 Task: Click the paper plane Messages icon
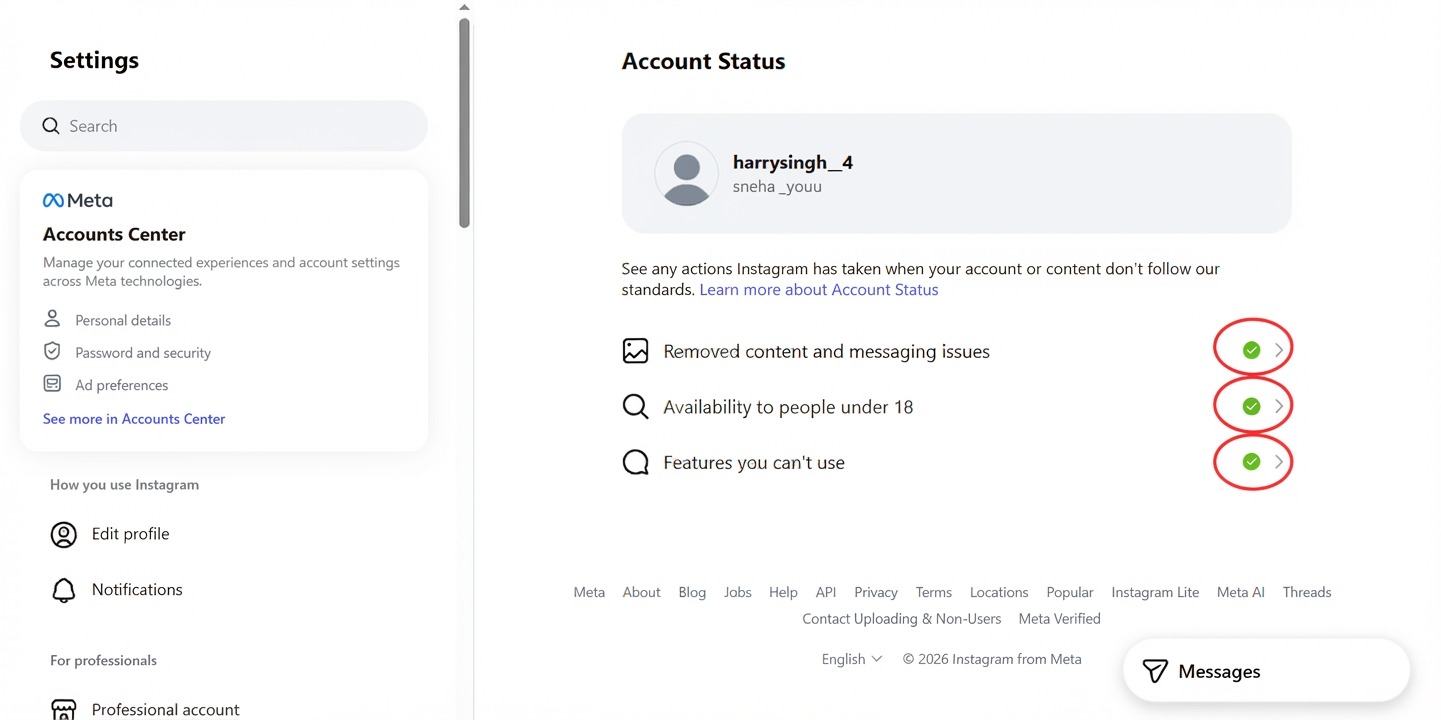pos(1155,671)
